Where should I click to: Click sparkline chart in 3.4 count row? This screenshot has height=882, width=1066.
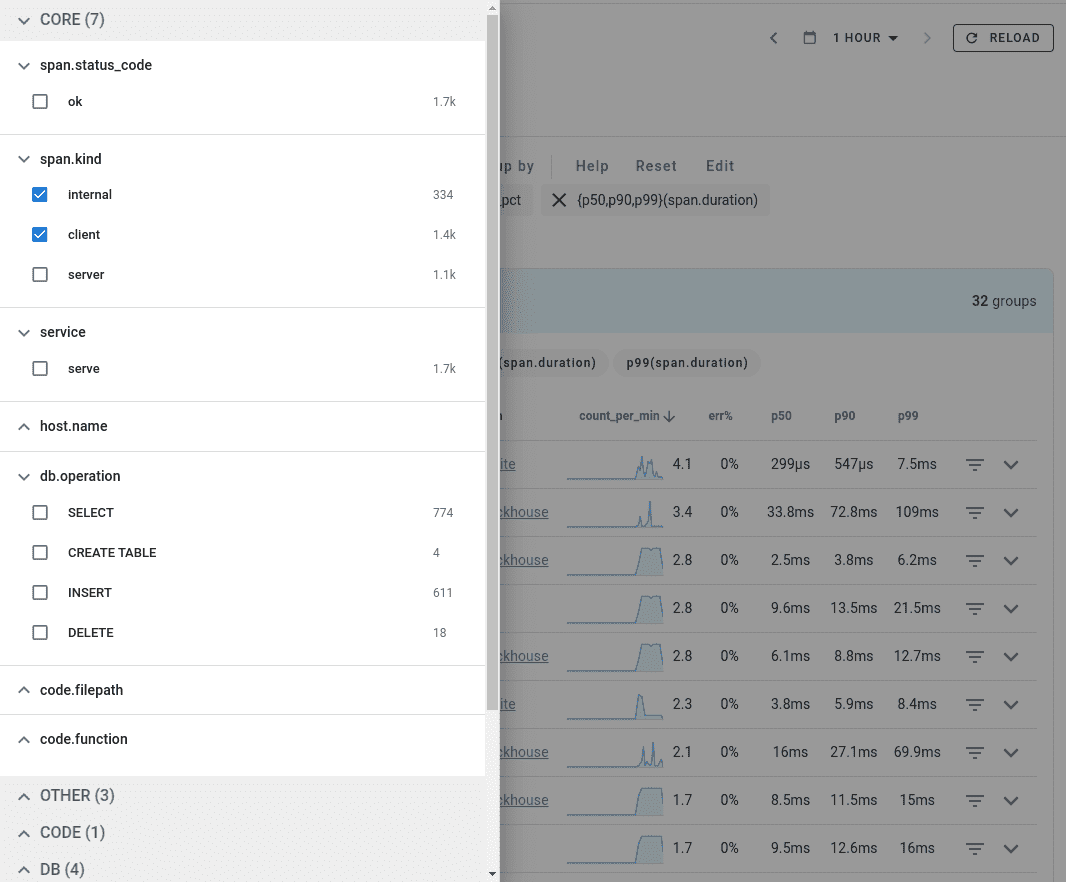615,514
